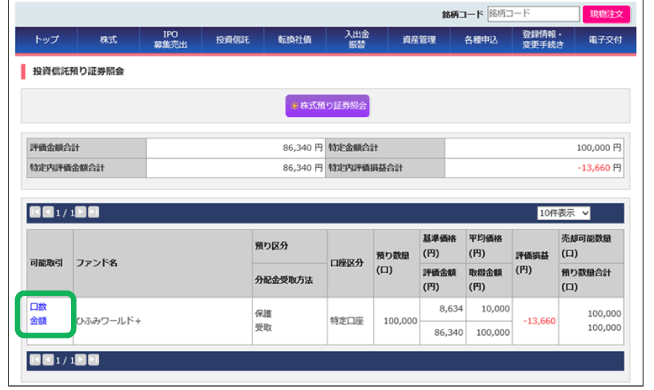This screenshot has height=390, width=654.
Task: Open the トップ menu item
Action: [46, 40]
